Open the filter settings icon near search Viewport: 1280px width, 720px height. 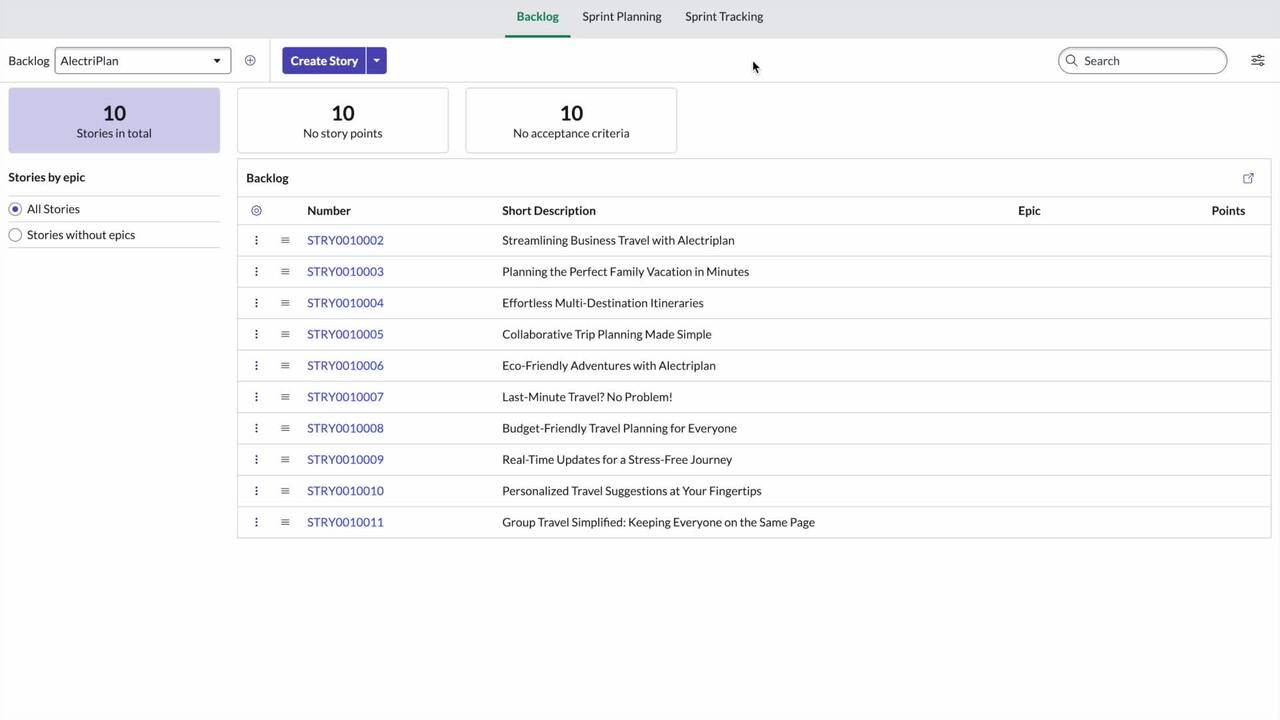1257,60
